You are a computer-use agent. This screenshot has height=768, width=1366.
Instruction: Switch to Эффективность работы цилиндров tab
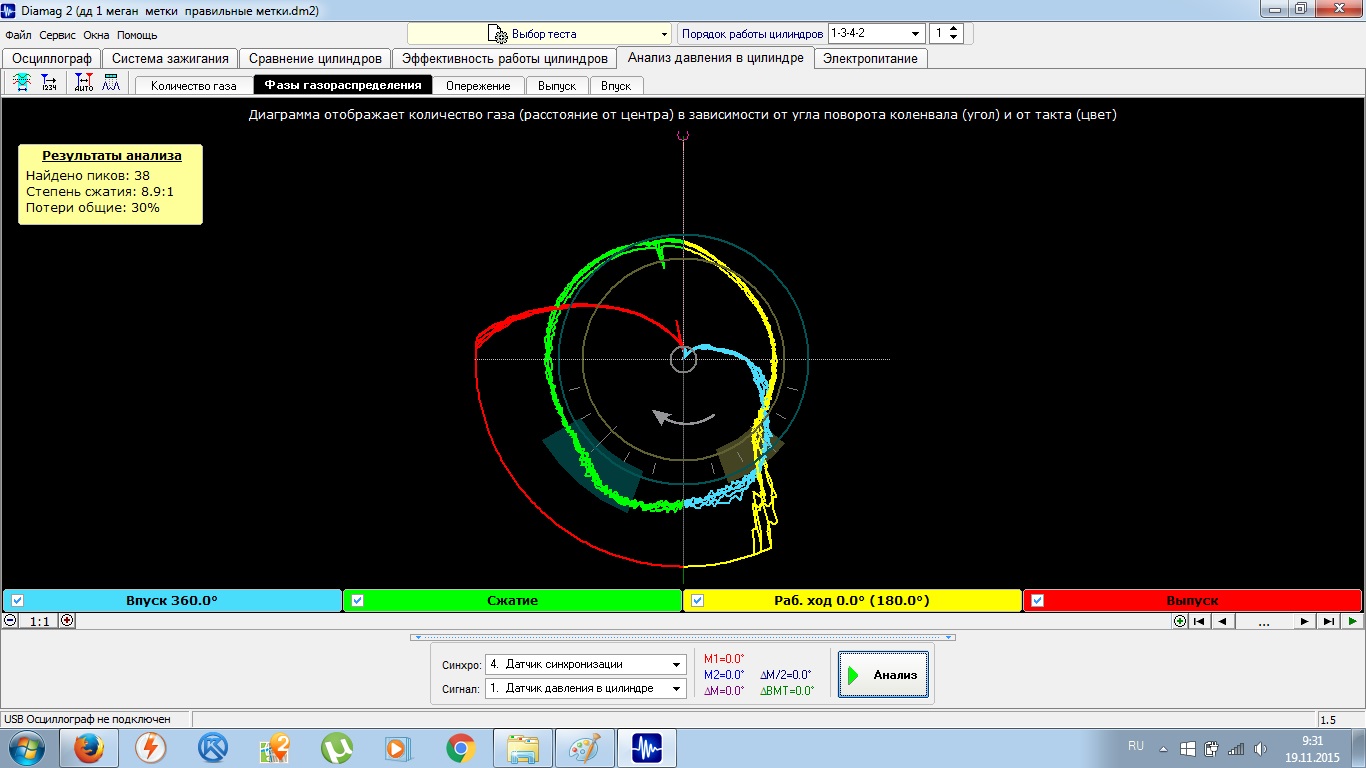tap(504, 58)
